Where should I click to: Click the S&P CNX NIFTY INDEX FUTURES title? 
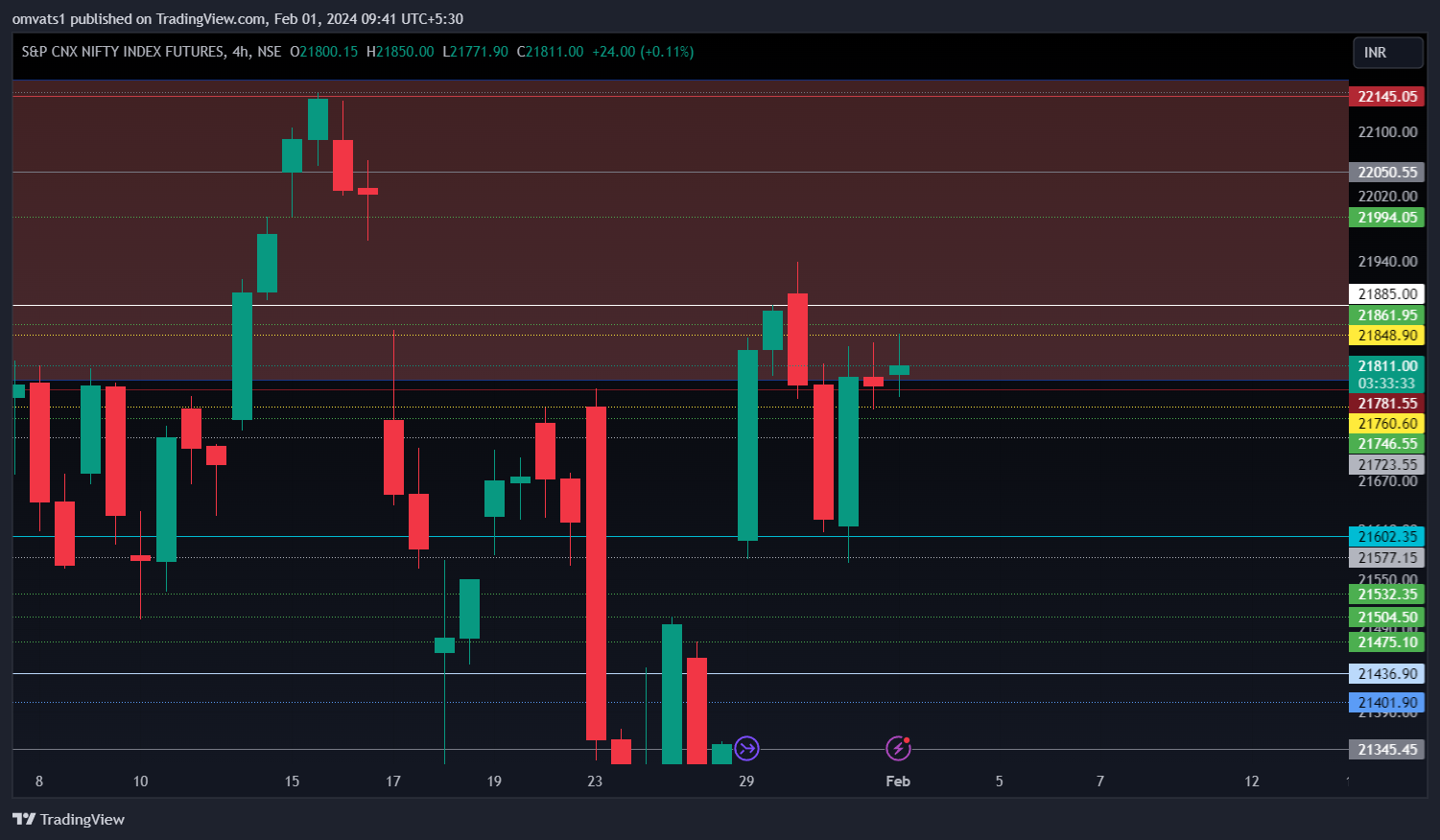[123, 52]
